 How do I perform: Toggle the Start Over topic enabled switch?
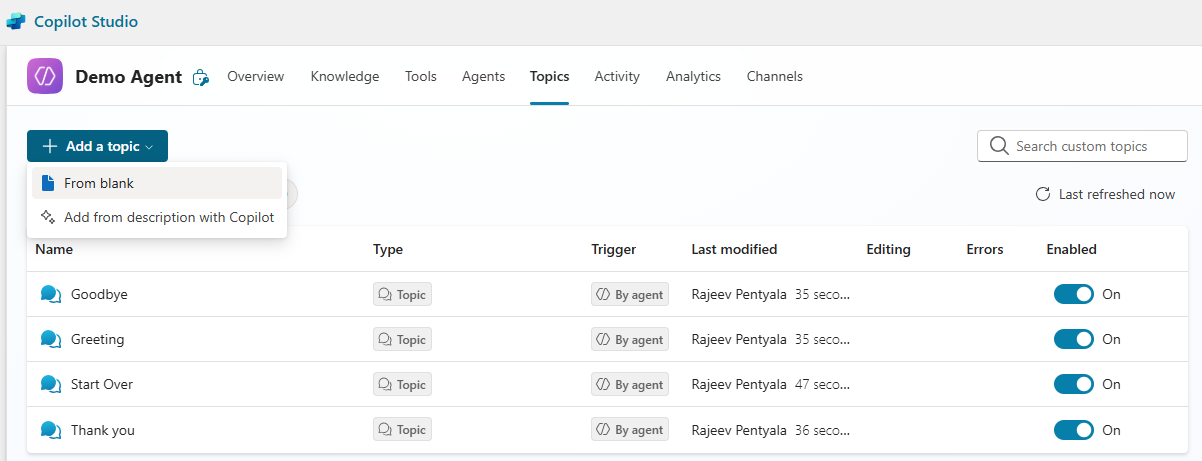coord(1073,384)
